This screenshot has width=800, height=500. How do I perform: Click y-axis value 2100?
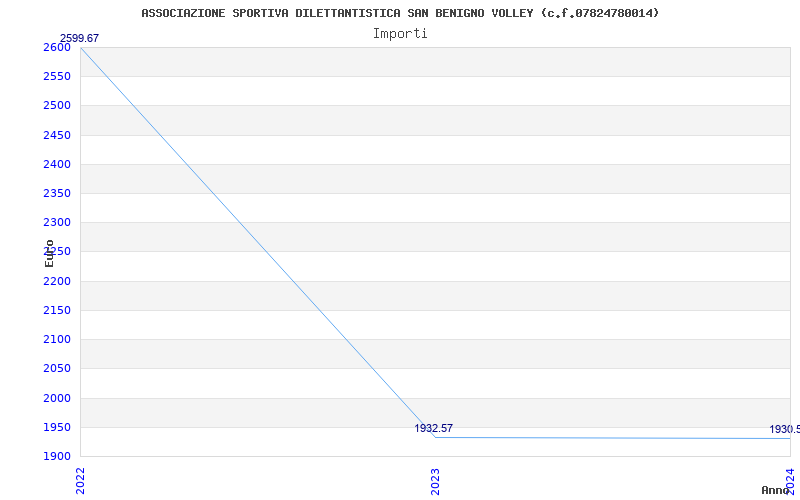57,339
